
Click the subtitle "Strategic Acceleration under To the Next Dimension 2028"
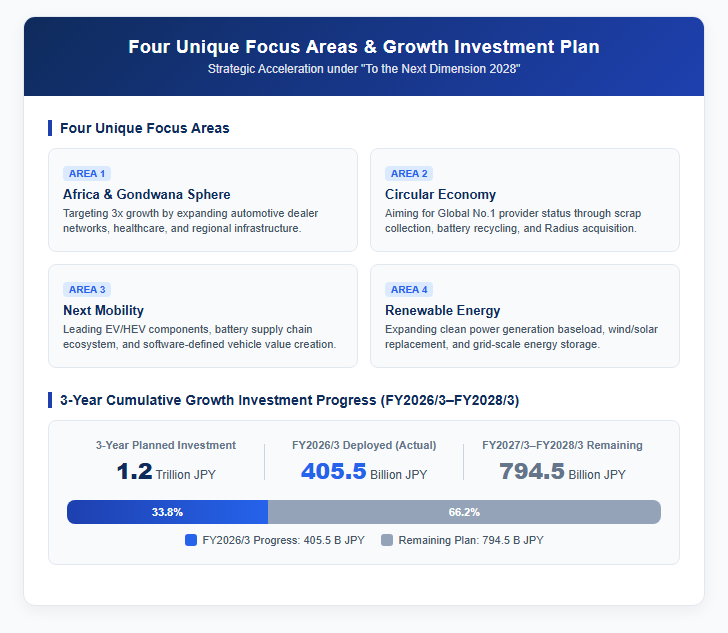tap(364, 69)
